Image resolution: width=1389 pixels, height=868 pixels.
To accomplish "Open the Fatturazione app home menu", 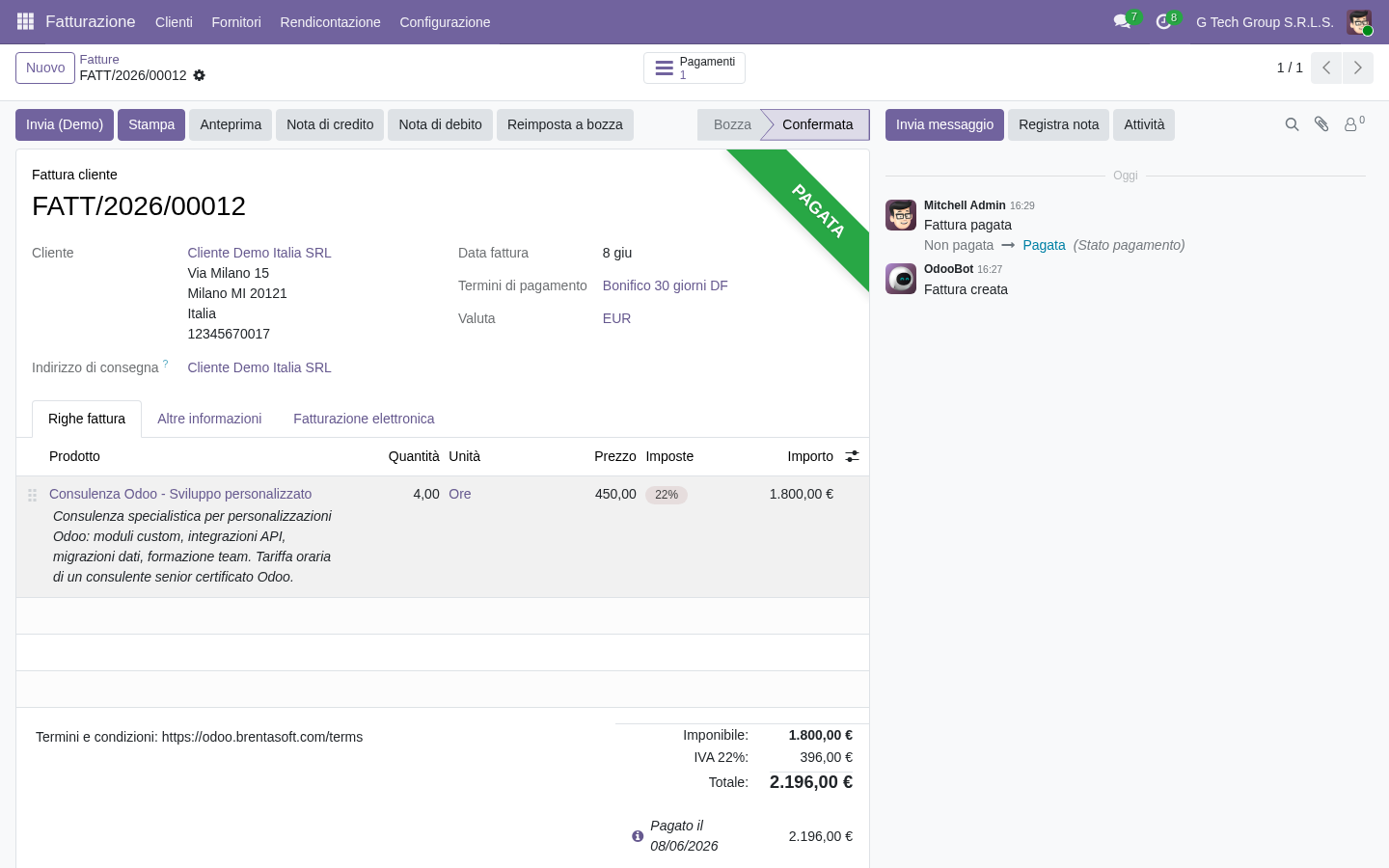I will click(x=91, y=21).
